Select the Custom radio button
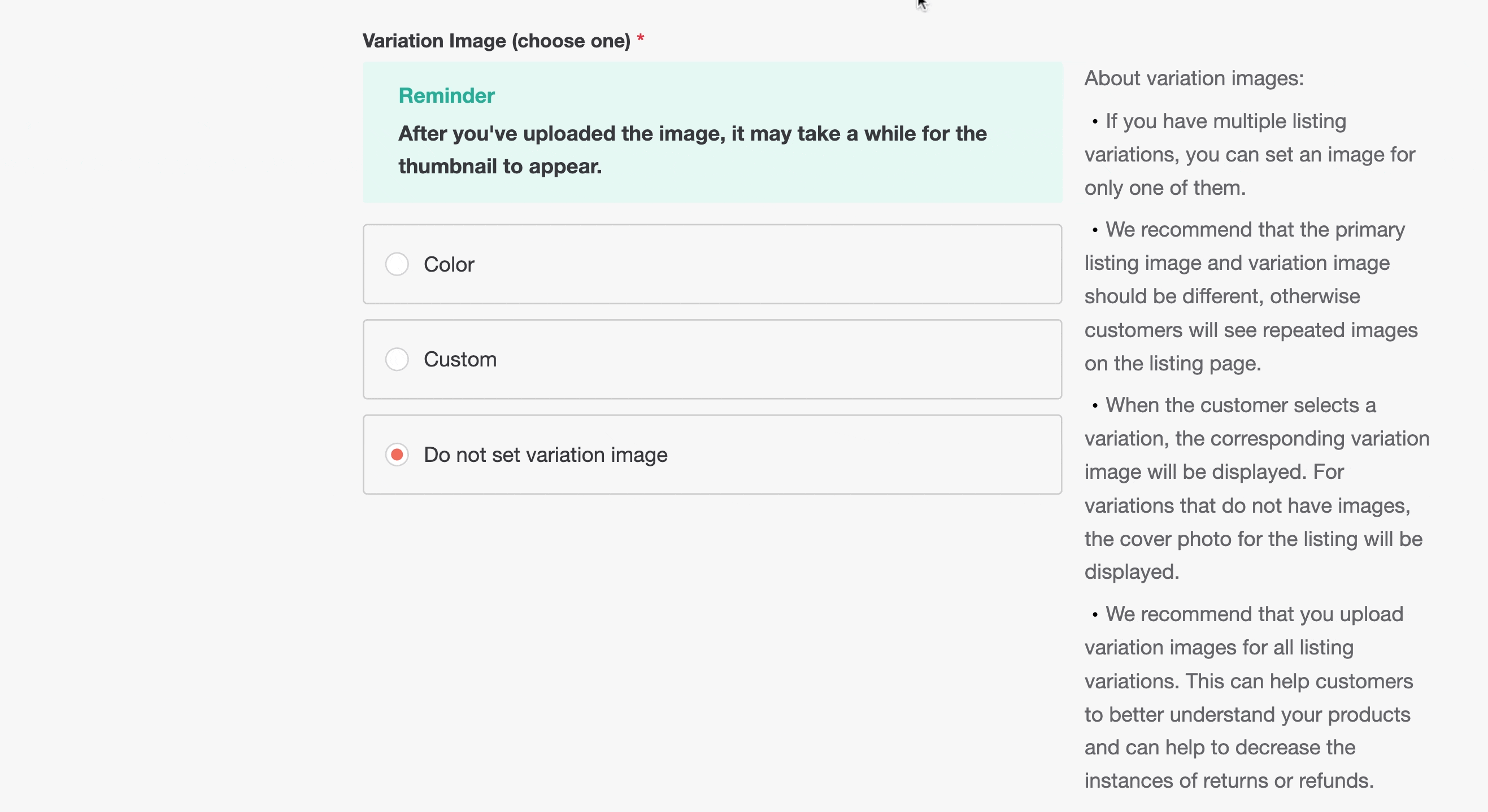Screen dimensions: 1488x812 [x=397, y=360]
